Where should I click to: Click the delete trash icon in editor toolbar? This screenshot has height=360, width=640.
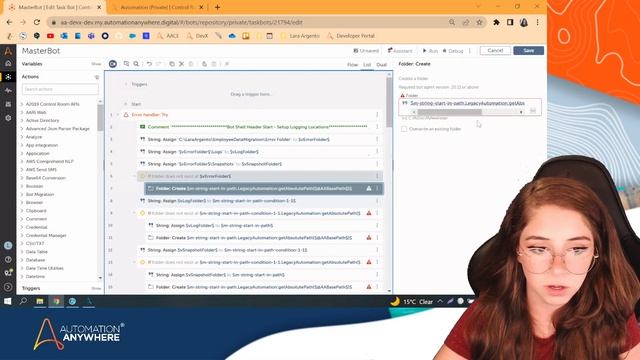pyautogui.click(x=214, y=64)
